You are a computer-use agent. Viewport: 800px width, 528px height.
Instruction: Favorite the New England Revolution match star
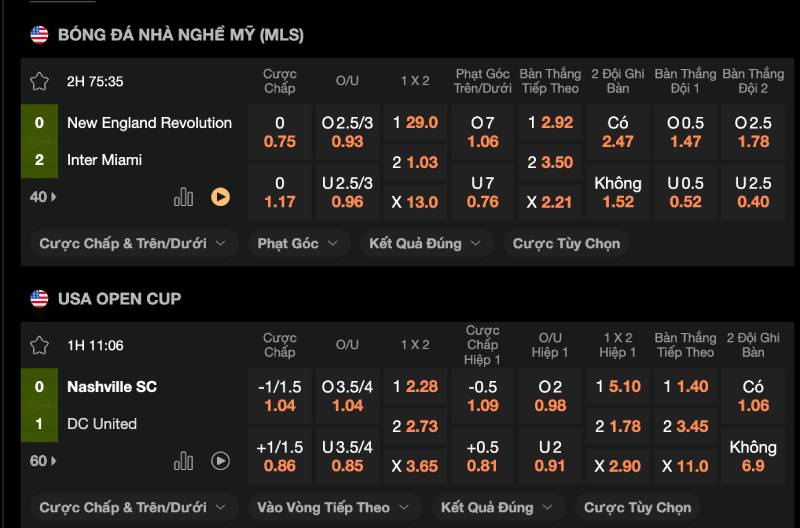pos(39,82)
